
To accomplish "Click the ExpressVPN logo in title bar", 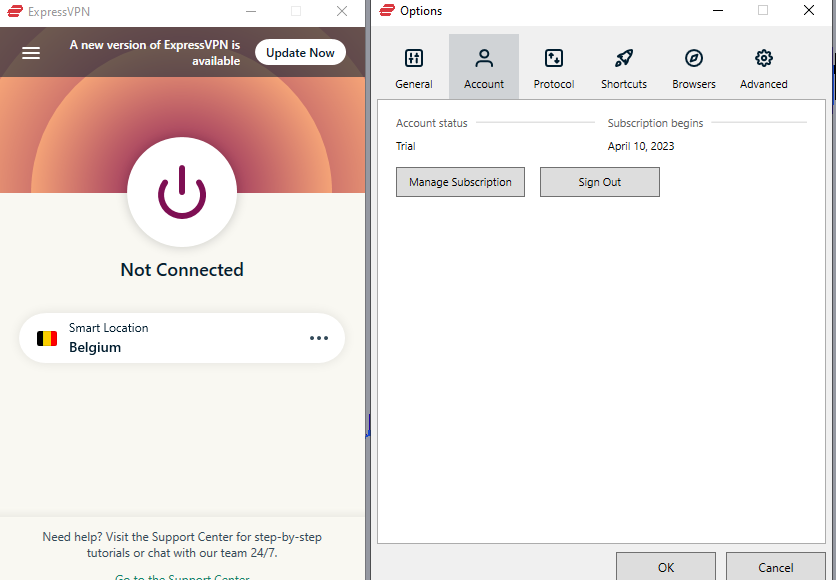I will [15, 11].
